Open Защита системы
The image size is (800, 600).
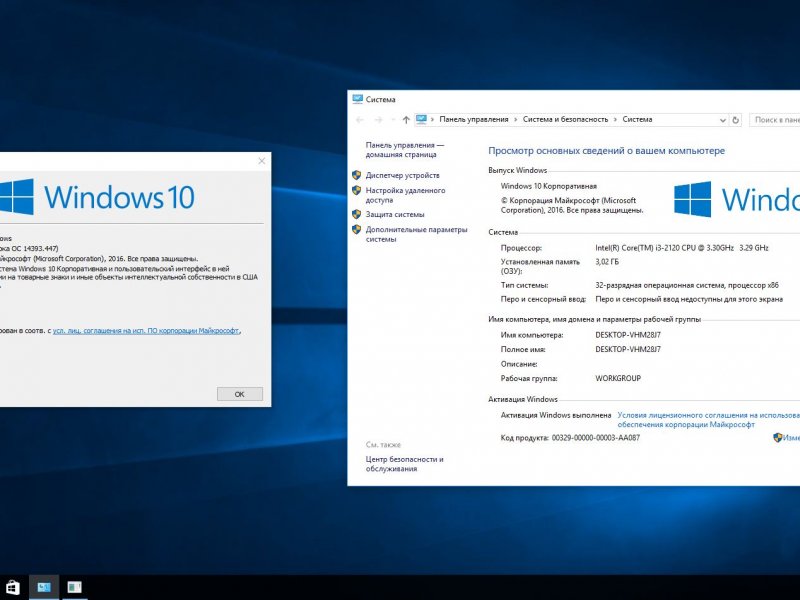coord(395,214)
